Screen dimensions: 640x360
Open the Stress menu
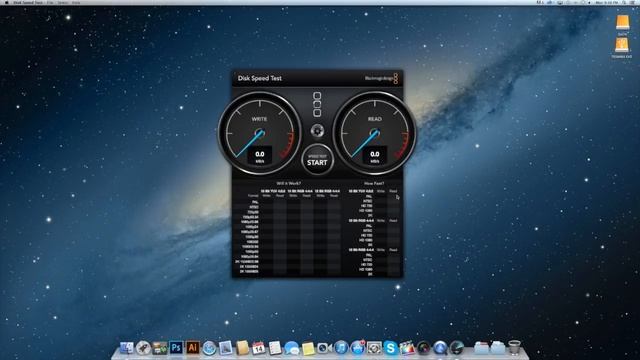(62, 2)
